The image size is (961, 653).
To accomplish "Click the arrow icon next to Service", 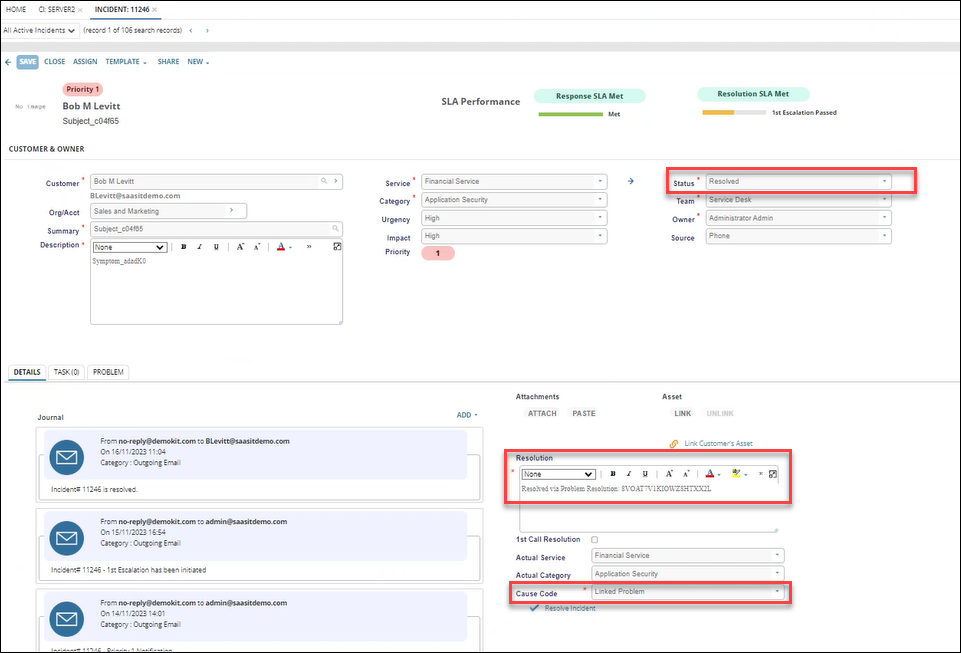I will (631, 182).
